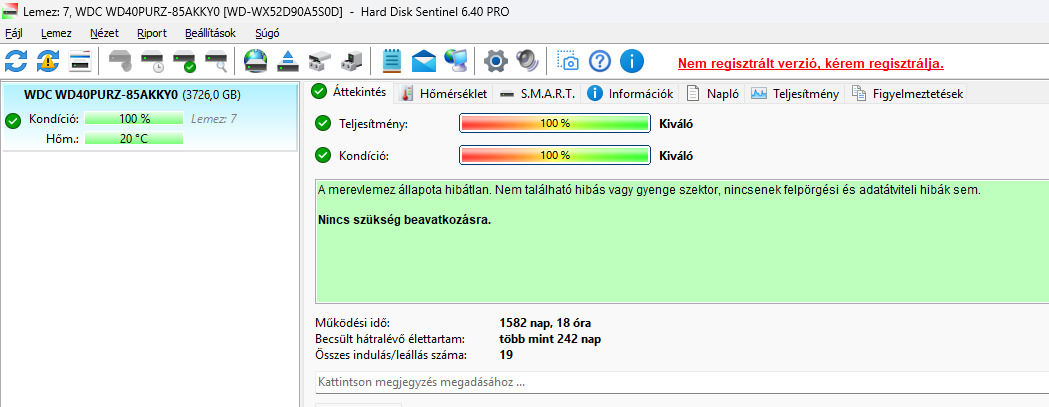
Task: Switch to the Hőmérséklet tab
Action: (x=444, y=94)
